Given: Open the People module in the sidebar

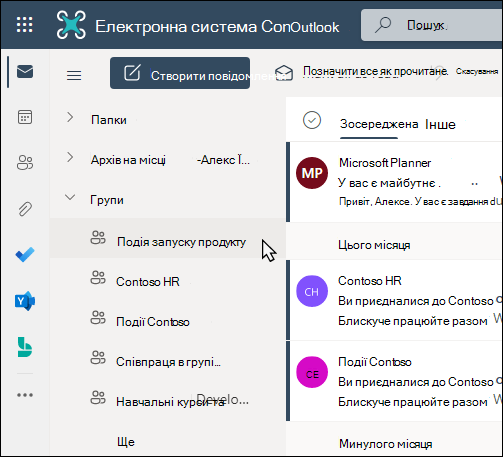Looking at the screenshot, I should [25, 163].
